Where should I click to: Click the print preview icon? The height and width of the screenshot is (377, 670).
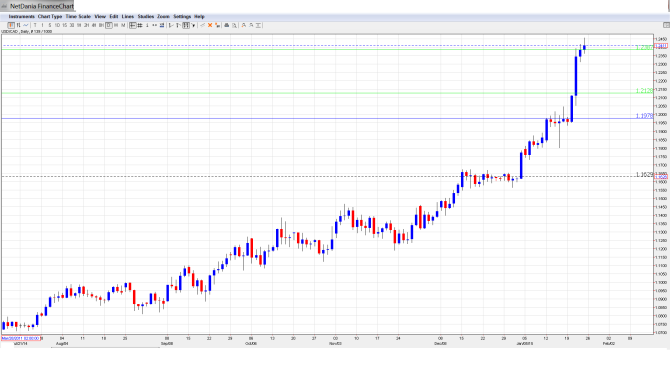[234, 26]
